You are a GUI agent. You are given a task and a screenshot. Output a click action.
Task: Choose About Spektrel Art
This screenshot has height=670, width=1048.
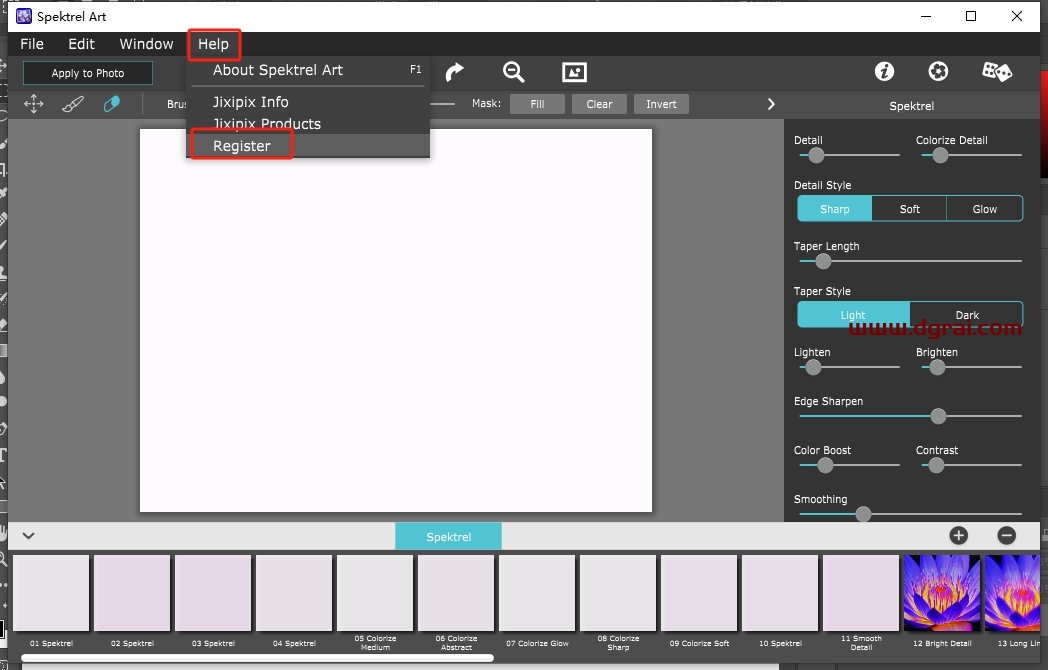point(307,70)
